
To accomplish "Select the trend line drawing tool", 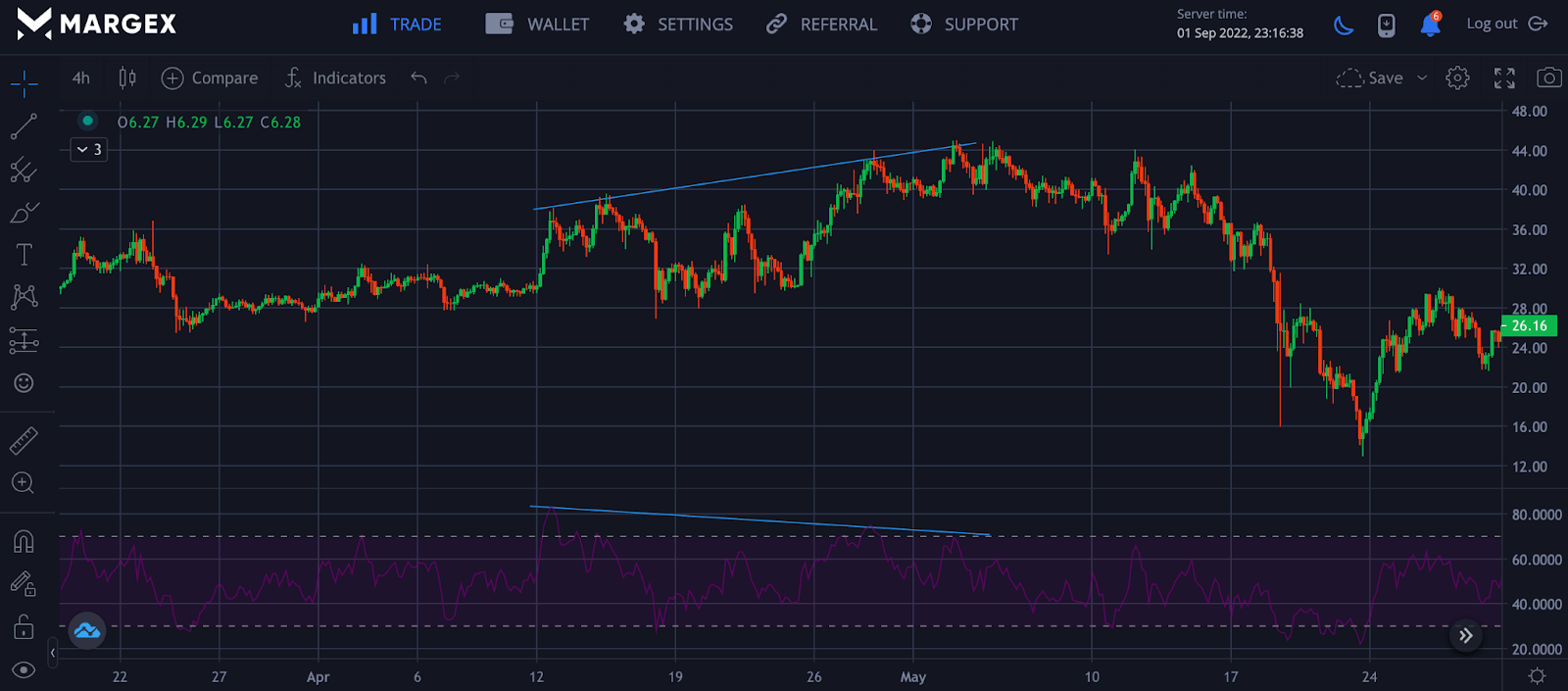I will pos(24,126).
